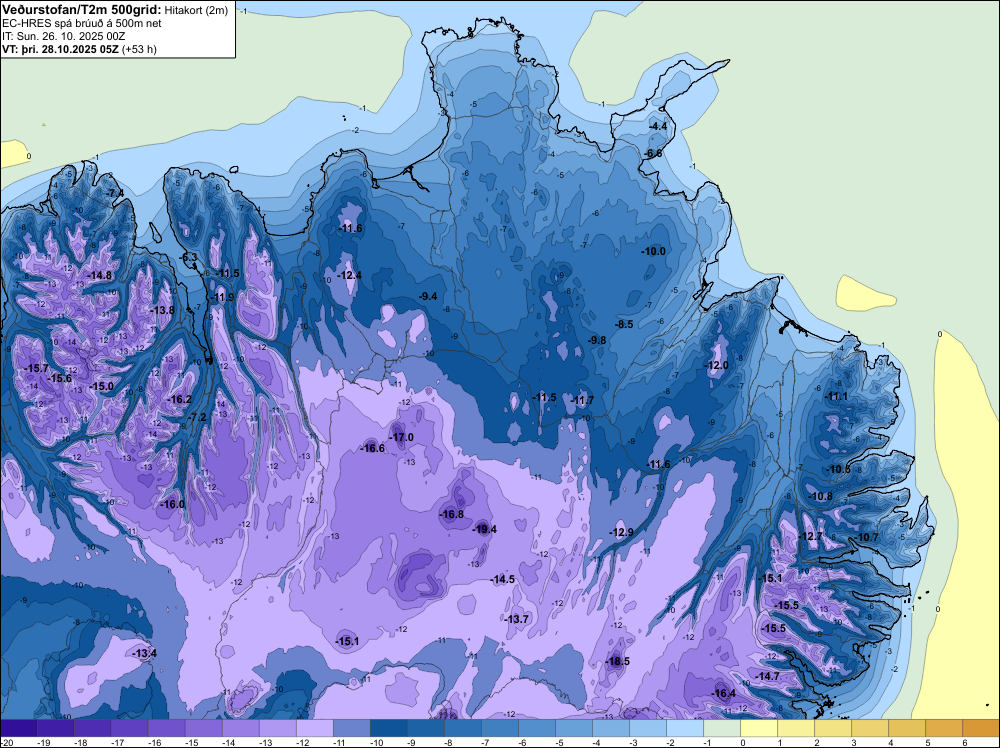The image size is (1000, 748).
Task: Select the 'IT: Sun. 26. 10. 2025 00Z' line
Action: 64,36
